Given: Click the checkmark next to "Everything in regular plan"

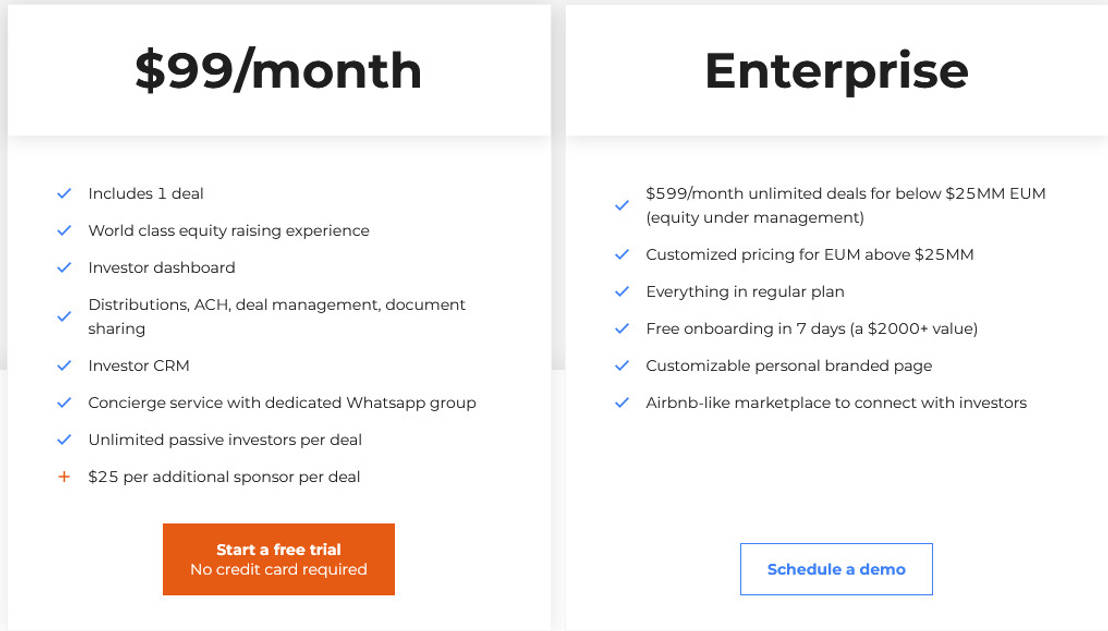Looking at the screenshot, I should tap(622, 291).
